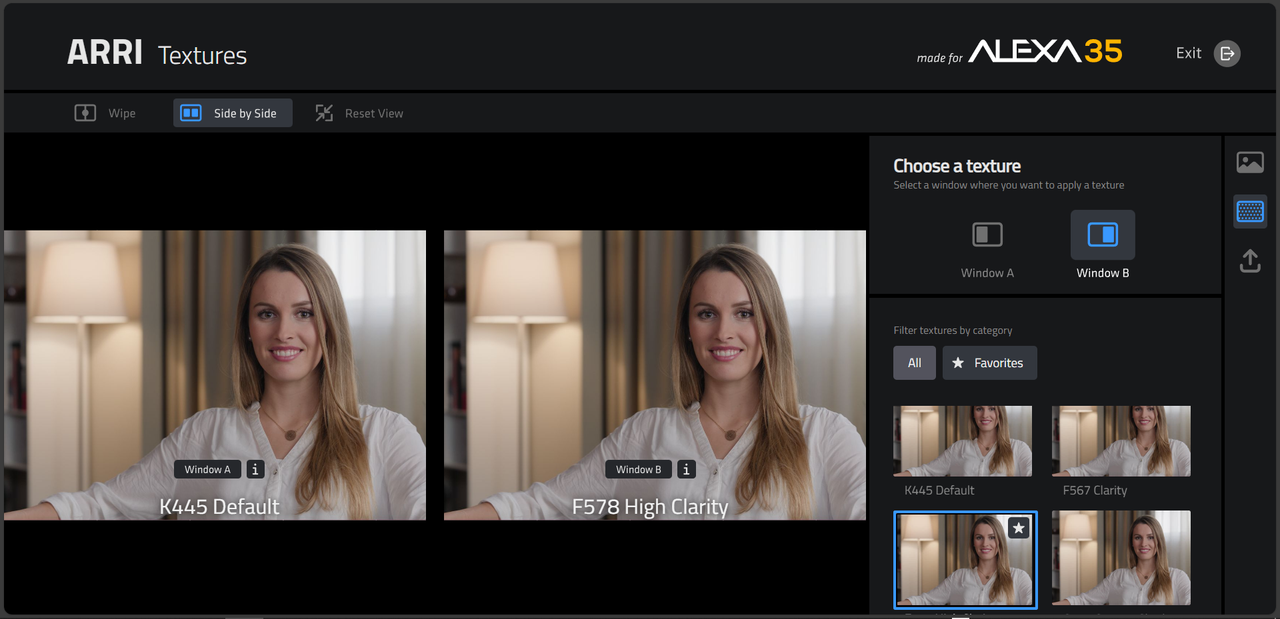Click the 'F578 High Clarity' caption
Viewport: 1280px width, 619px height.
click(650, 507)
